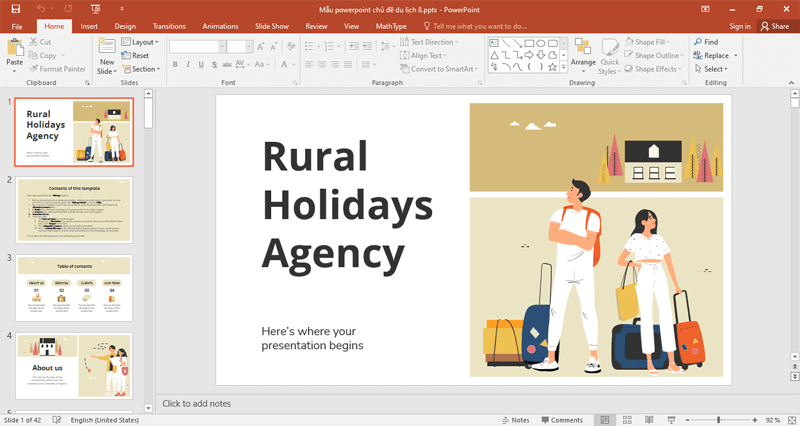
Task: Click zoom in plus button
Action: click(x=755, y=420)
